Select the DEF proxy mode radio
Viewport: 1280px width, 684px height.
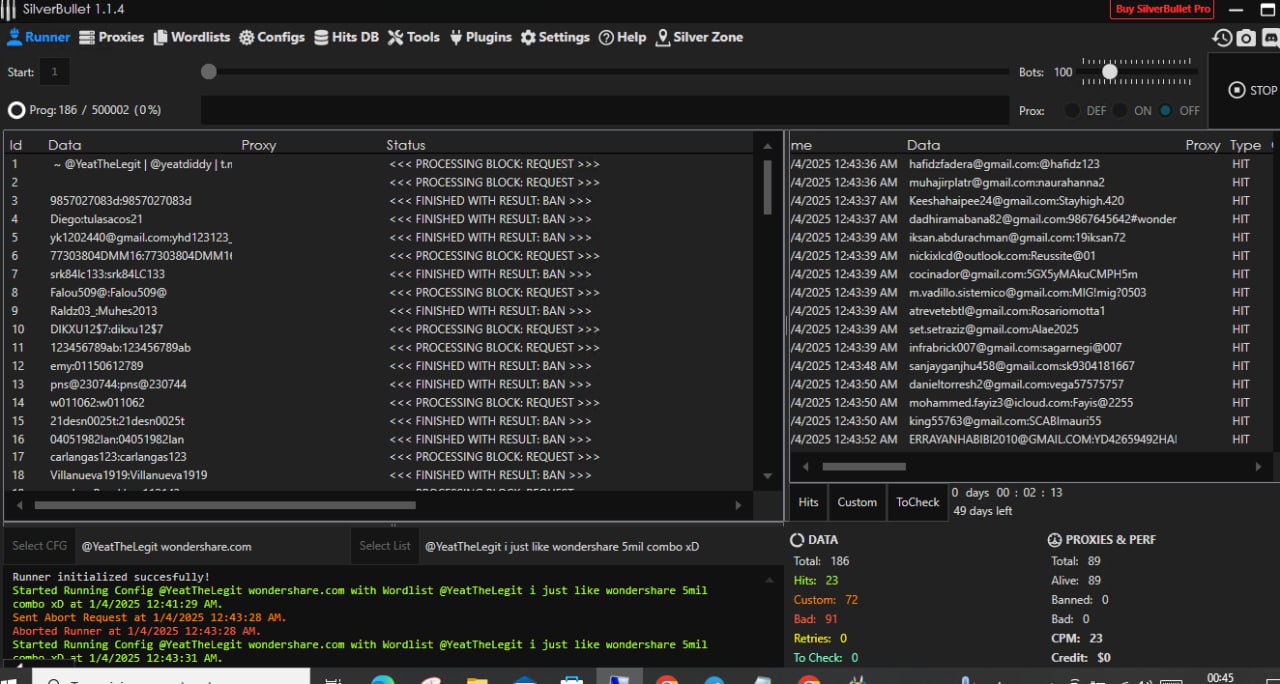[1072, 111]
